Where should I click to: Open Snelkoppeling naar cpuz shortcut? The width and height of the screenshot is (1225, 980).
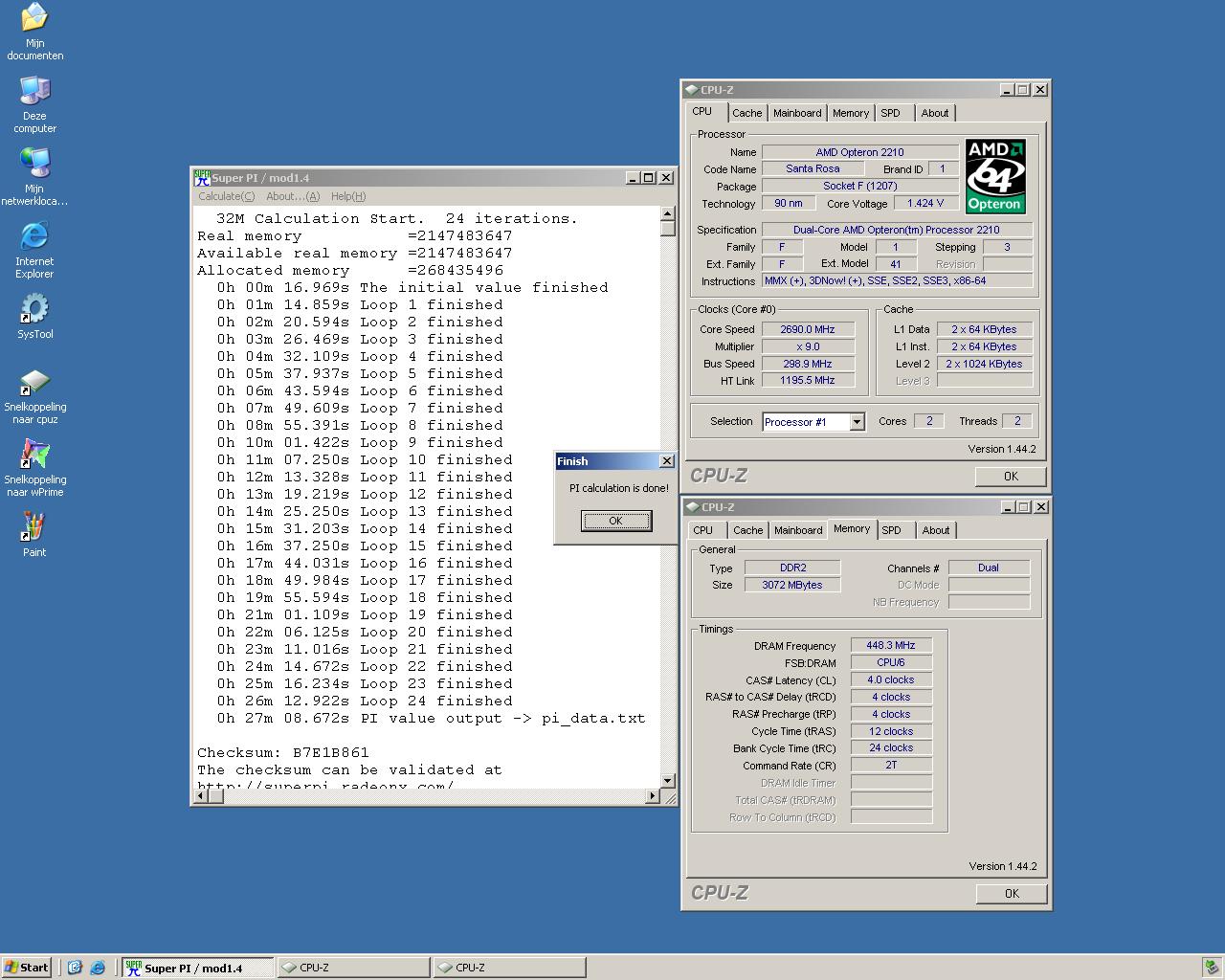pyautogui.click(x=34, y=395)
